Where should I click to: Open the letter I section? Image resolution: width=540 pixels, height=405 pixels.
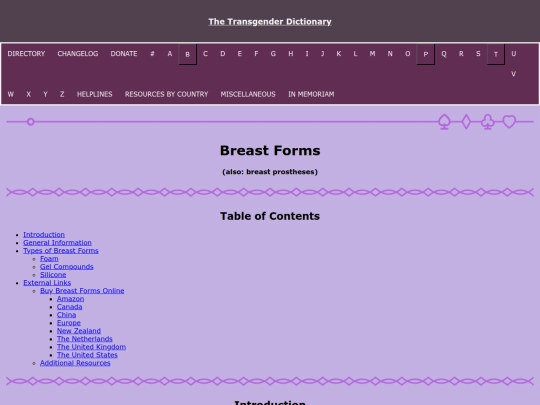(307, 54)
